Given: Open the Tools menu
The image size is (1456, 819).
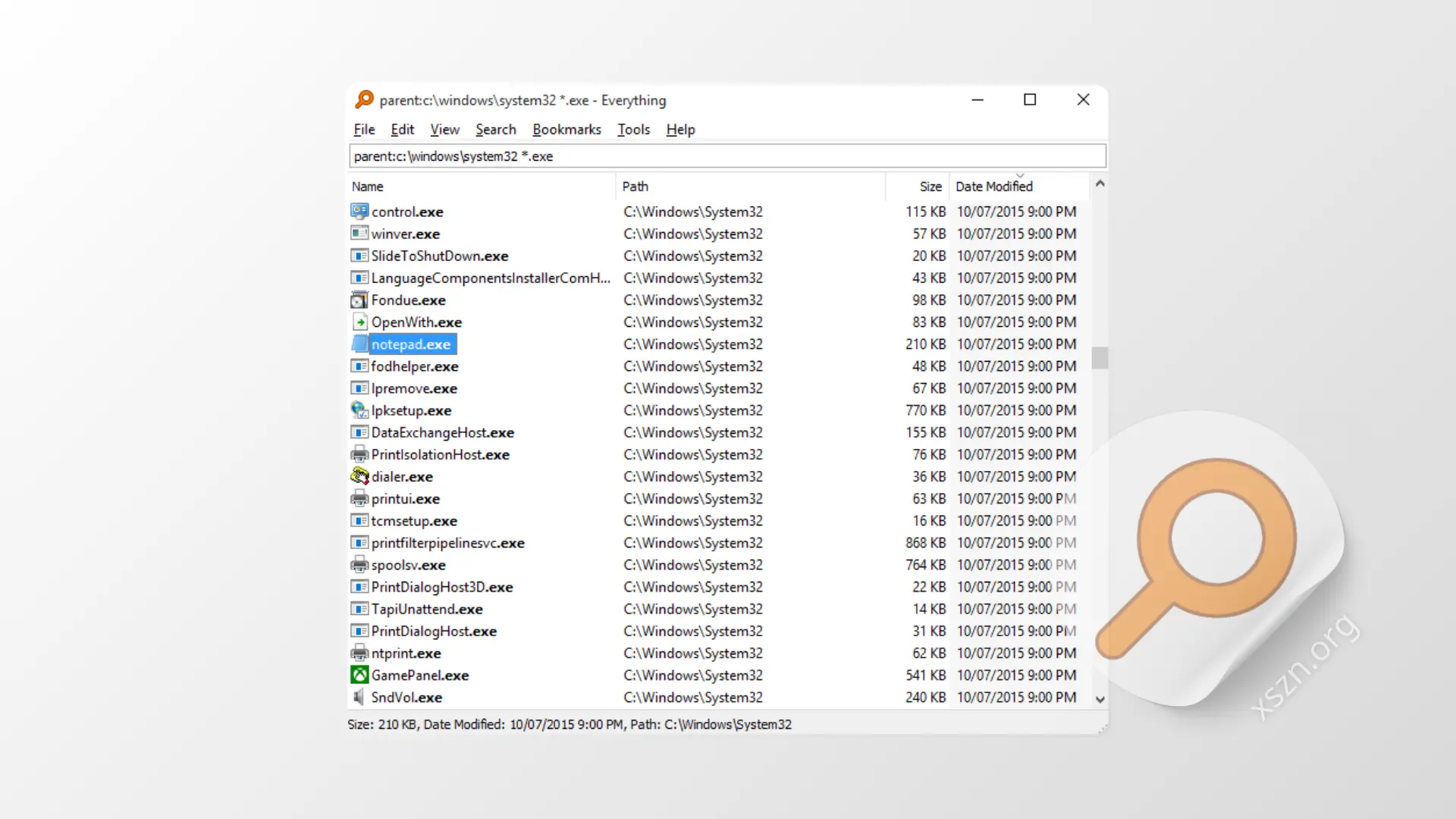Looking at the screenshot, I should tap(633, 130).
